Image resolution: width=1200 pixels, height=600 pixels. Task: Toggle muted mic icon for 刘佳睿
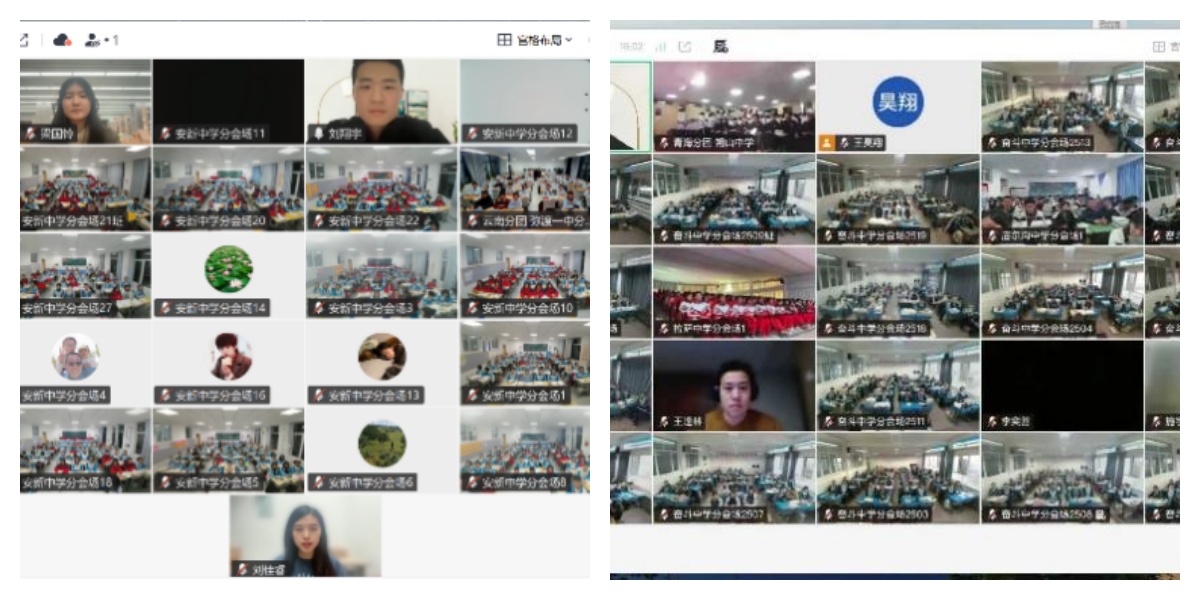pos(242,569)
